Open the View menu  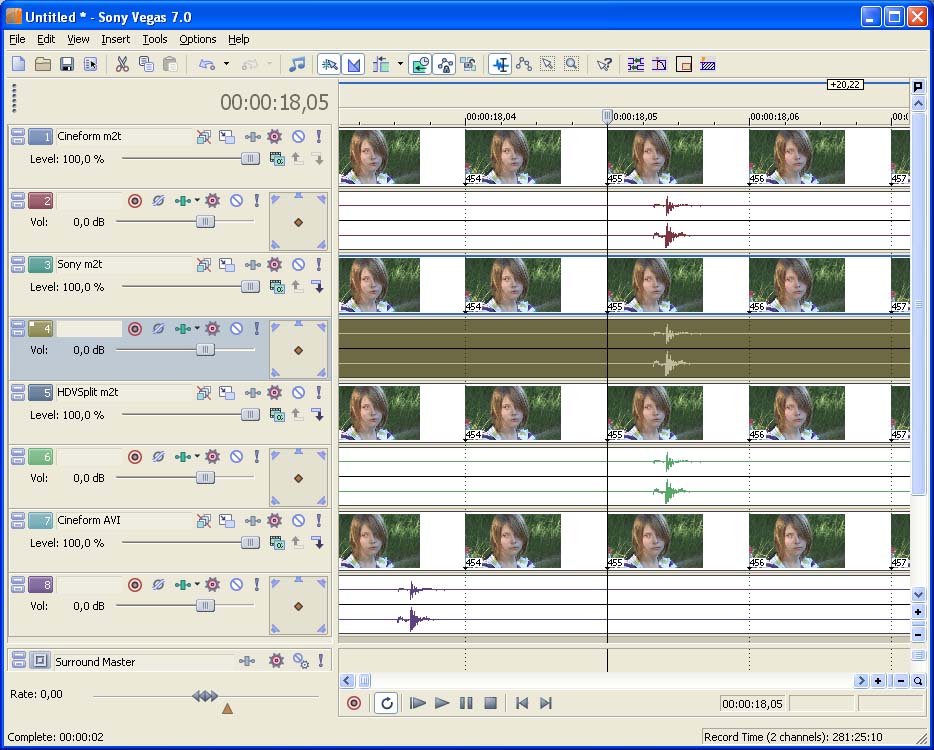(78, 39)
